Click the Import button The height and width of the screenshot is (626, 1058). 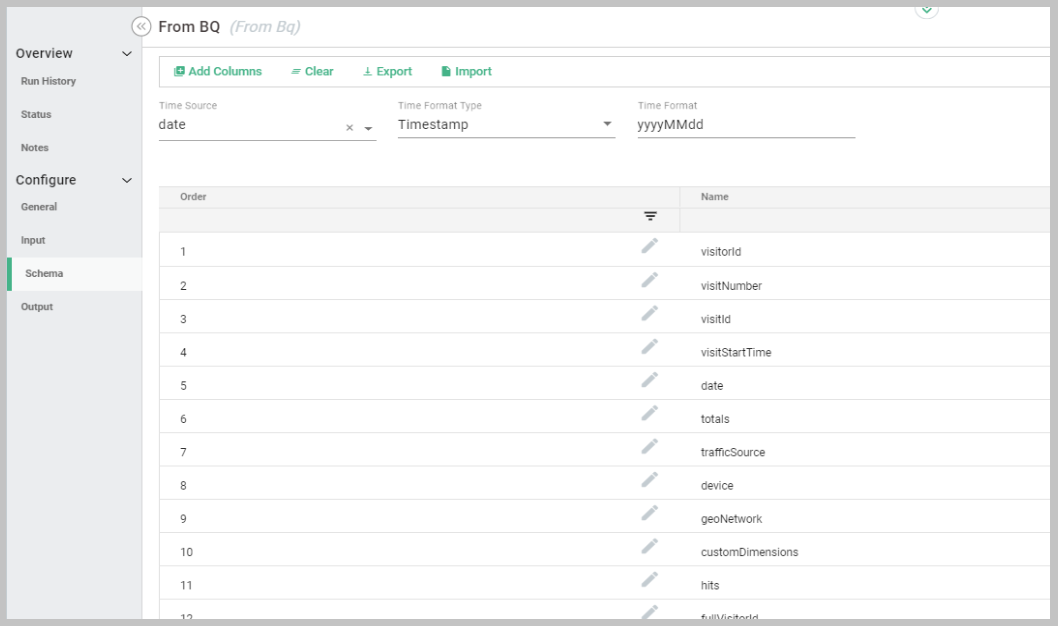466,72
